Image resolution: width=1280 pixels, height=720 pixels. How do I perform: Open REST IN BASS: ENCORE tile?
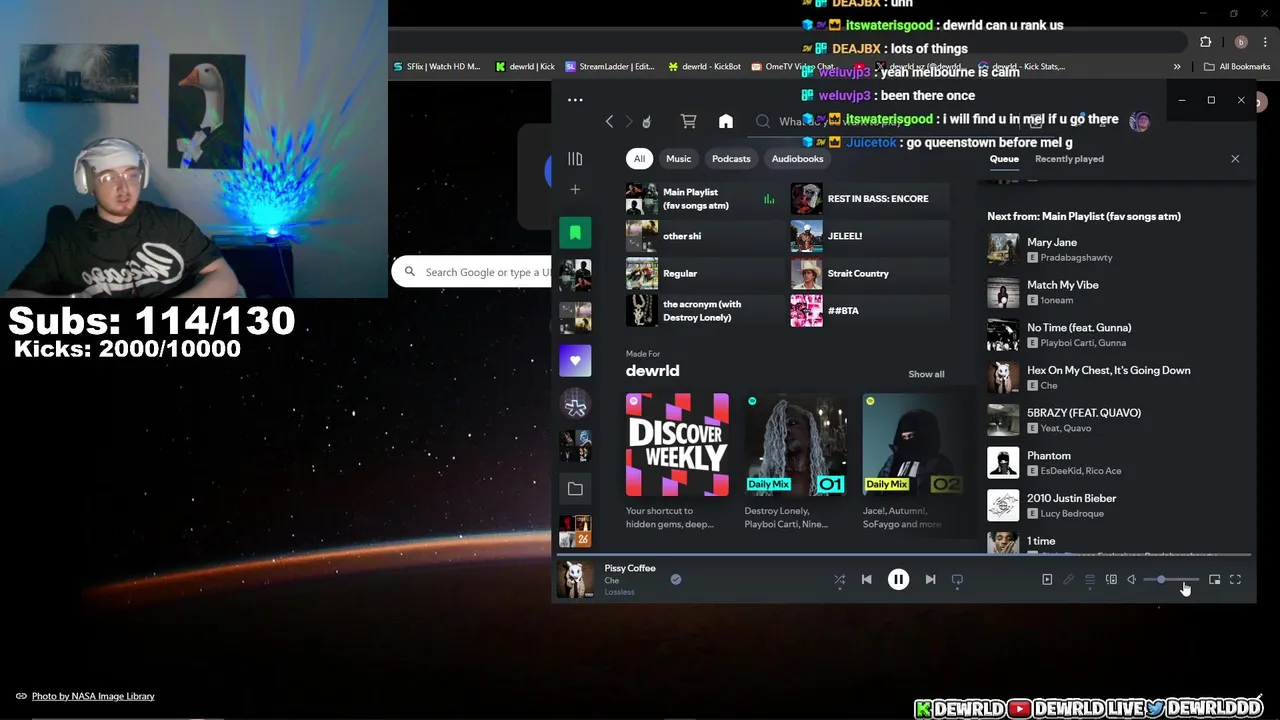pos(869,199)
